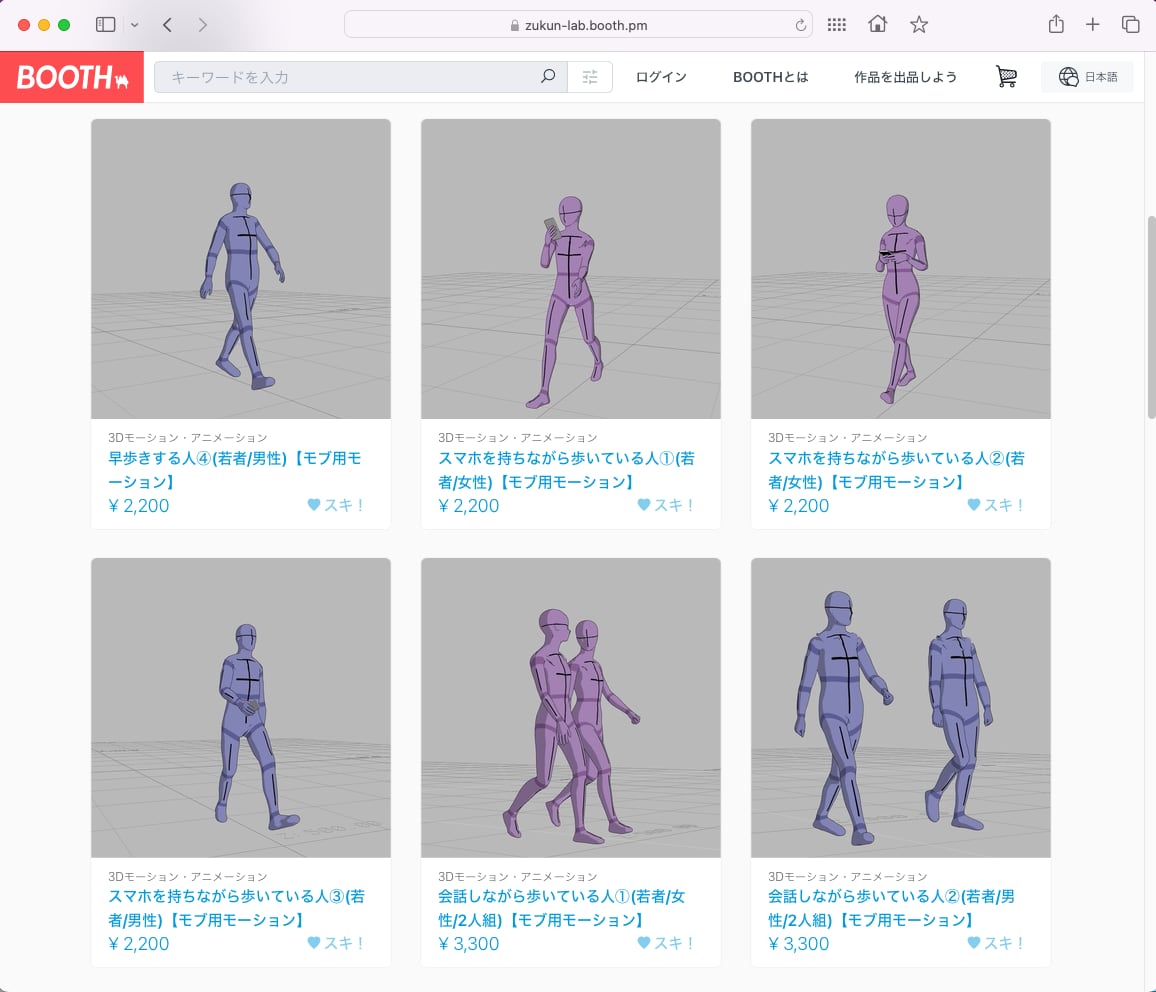Open Safari's tab overview

[x=1130, y=25]
